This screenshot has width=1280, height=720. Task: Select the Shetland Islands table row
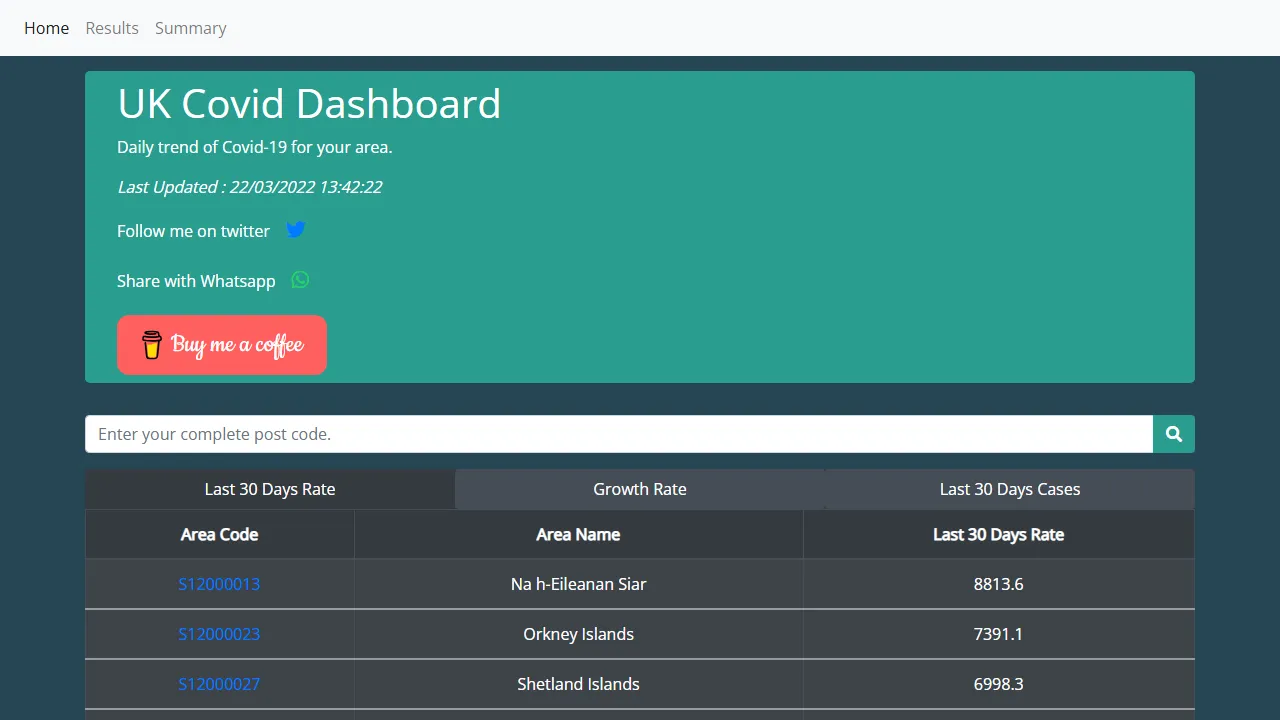(x=578, y=683)
